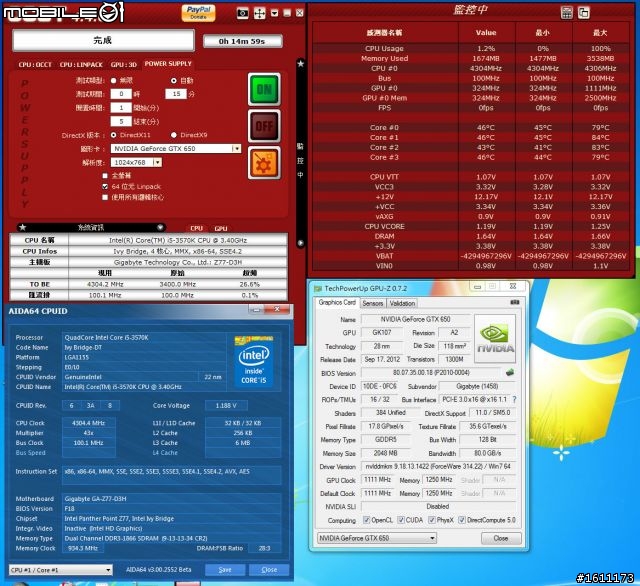Click the test duration minutes field showing 15

(x=176, y=94)
